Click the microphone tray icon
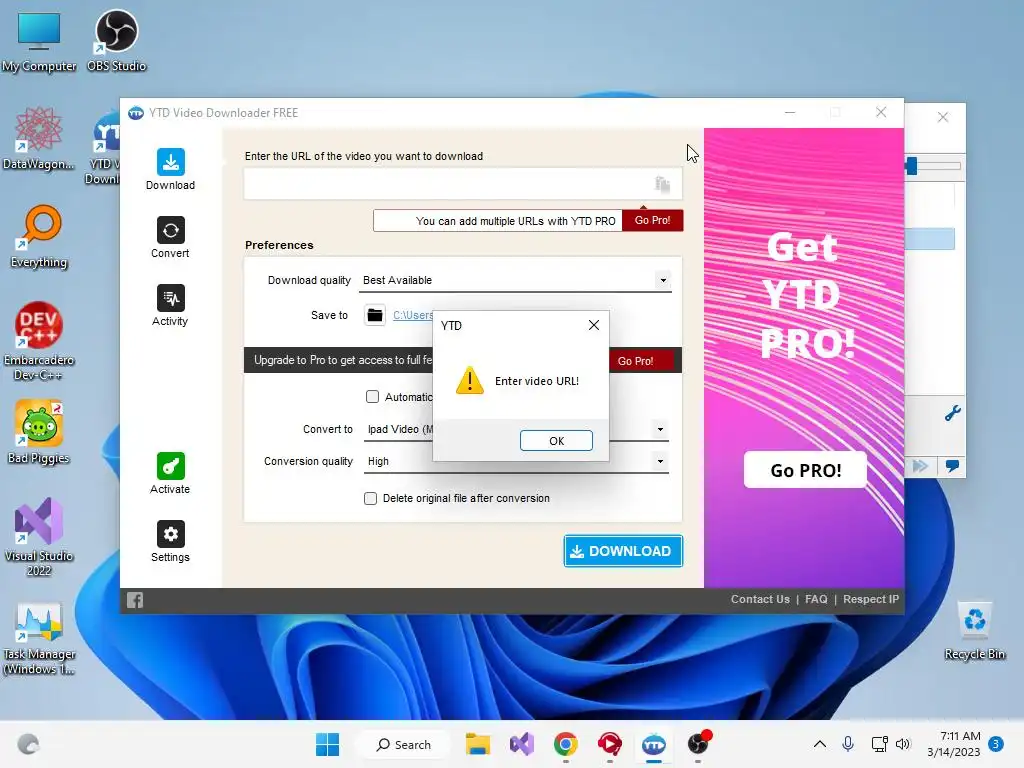The width and height of the screenshot is (1024, 768). point(848,744)
